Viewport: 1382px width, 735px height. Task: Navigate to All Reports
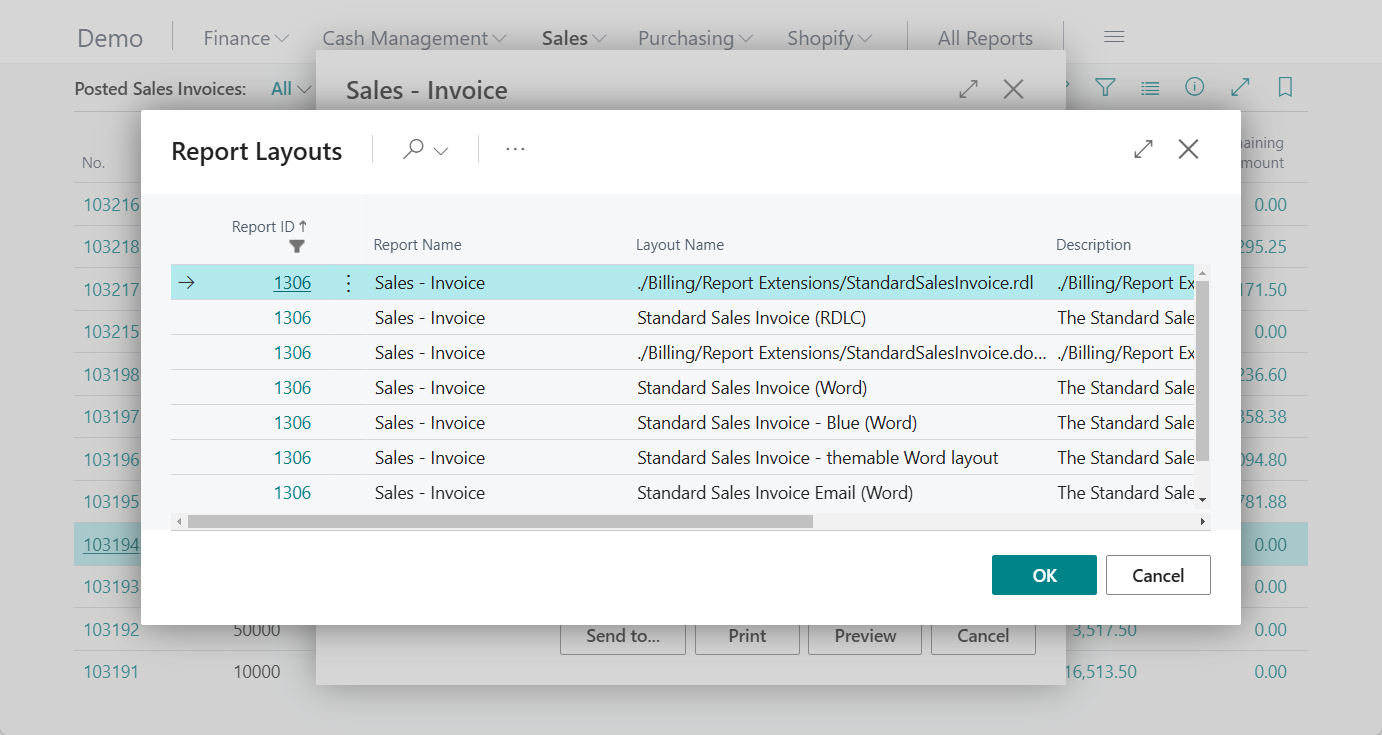coord(985,37)
